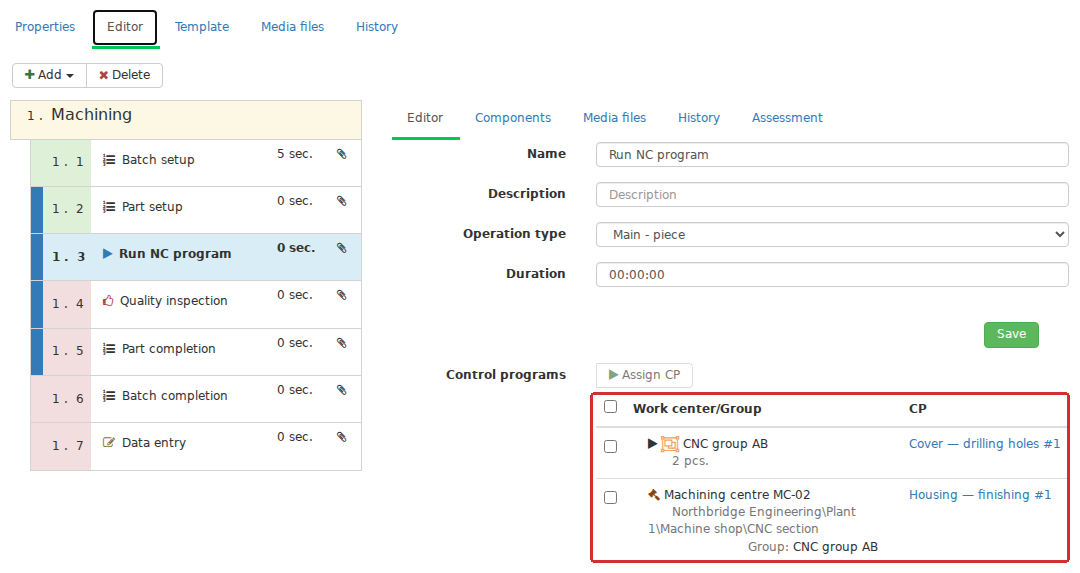Open the Housing — finishing #1 link
This screenshot has width=1080, height=573.
[x=980, y=494]
